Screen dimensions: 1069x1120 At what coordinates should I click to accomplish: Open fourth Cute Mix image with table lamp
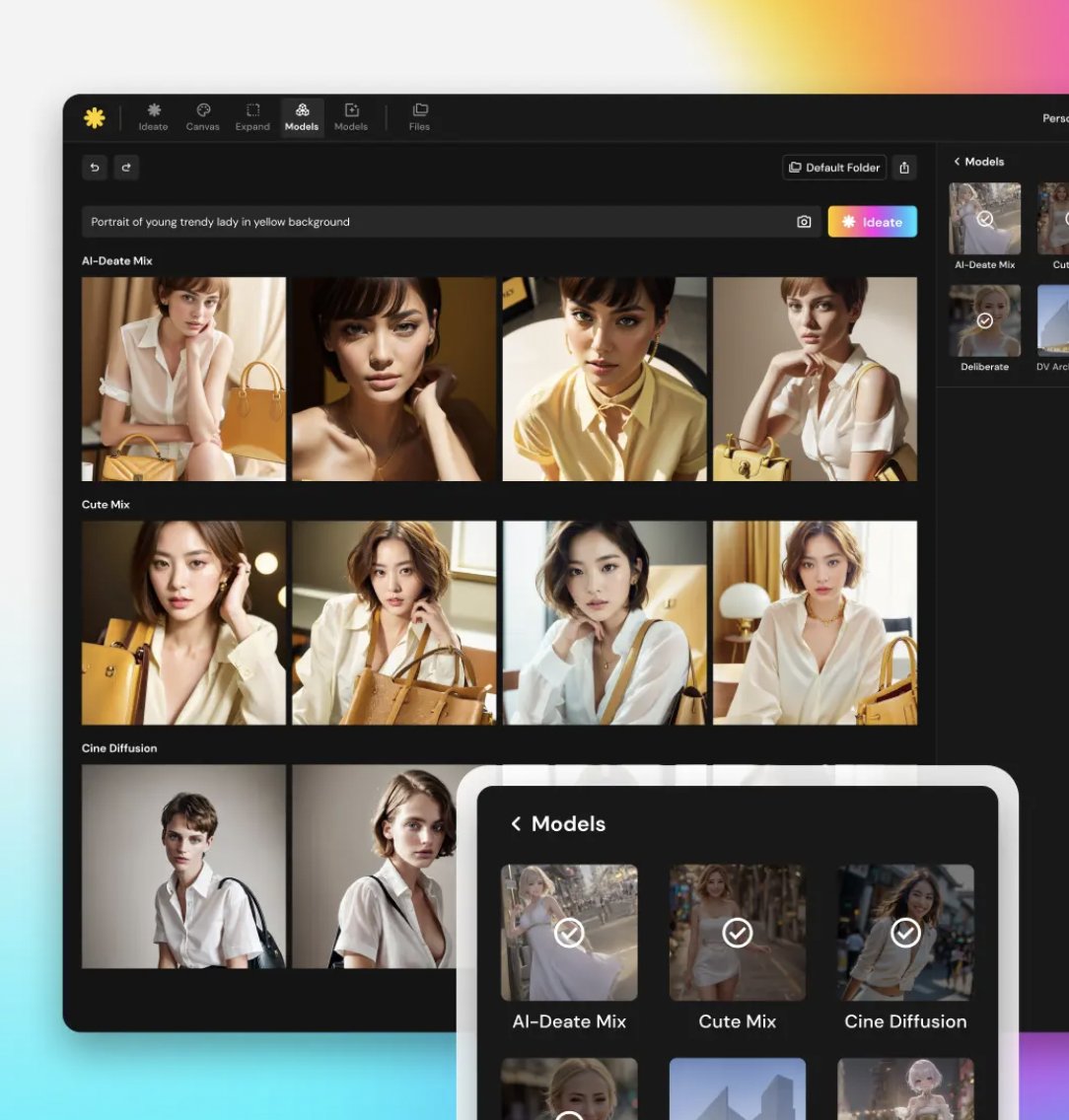pos(815,623)
